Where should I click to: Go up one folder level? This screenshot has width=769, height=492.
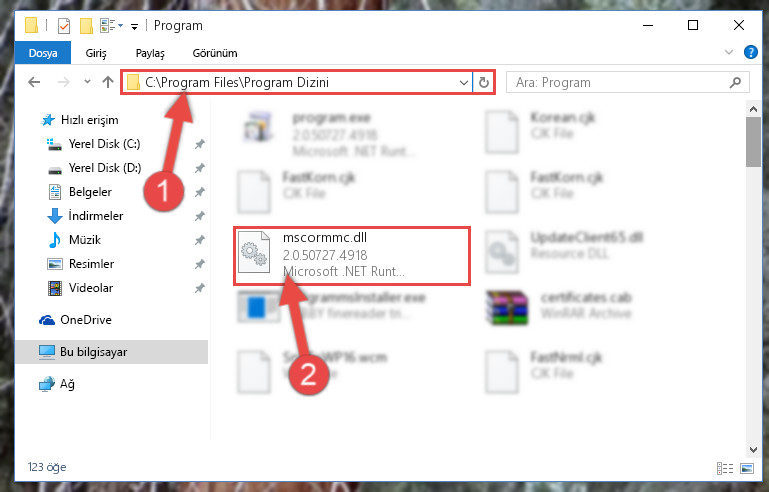108,82
